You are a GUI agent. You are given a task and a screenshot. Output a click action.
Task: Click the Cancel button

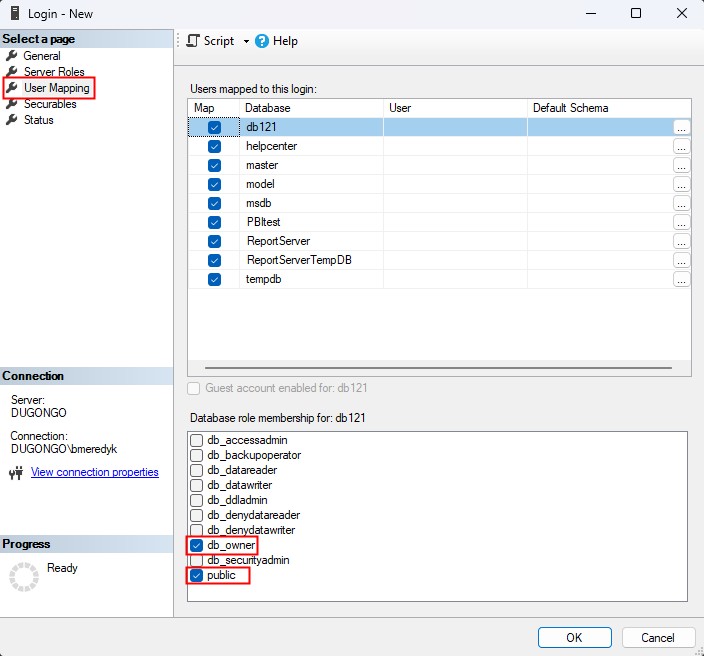[x=658, y=638]
